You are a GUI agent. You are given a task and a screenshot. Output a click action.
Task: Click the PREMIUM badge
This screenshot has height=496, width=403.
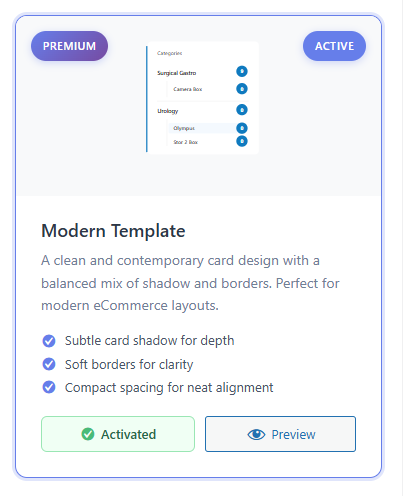69,46
